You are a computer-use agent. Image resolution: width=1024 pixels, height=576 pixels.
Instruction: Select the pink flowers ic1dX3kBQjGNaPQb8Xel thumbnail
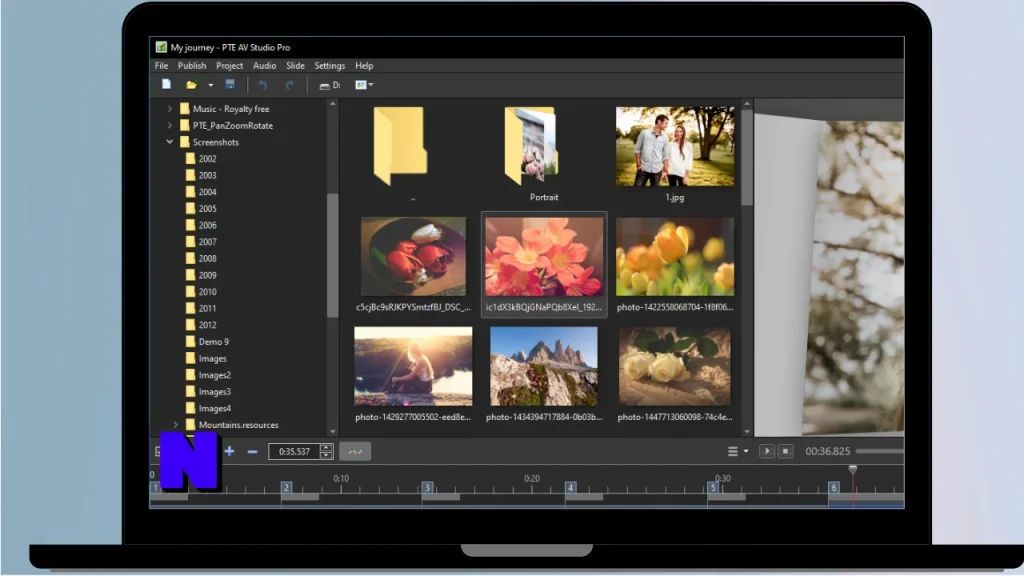coord(544,257)
